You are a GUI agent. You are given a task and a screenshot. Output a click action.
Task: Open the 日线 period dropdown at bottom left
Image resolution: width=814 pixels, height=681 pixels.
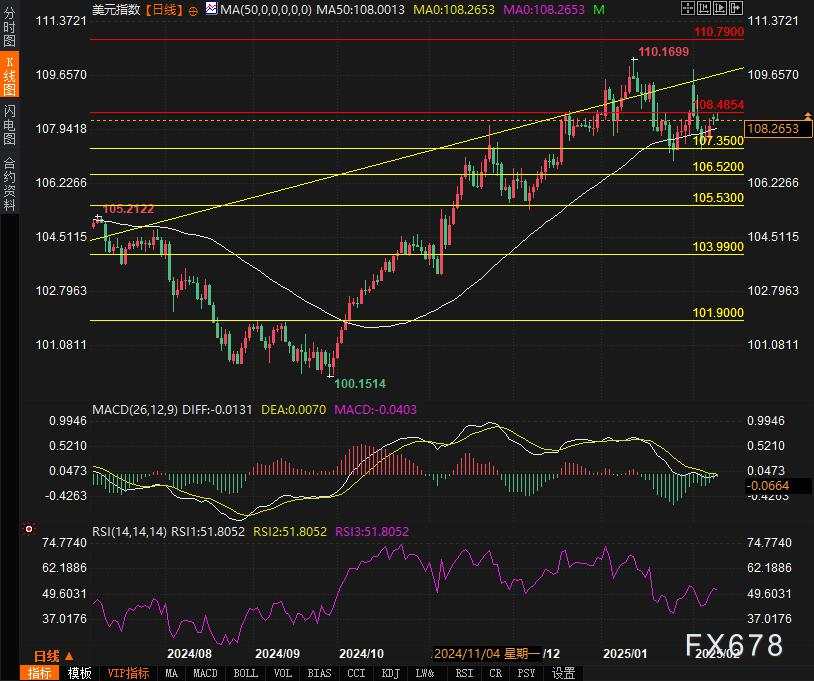click(53, 656)
